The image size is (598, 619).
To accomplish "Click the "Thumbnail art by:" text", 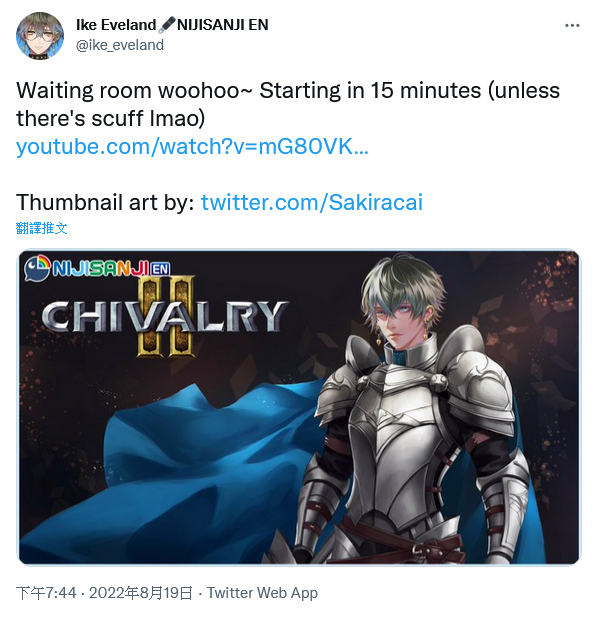I will tap(105, 203).
